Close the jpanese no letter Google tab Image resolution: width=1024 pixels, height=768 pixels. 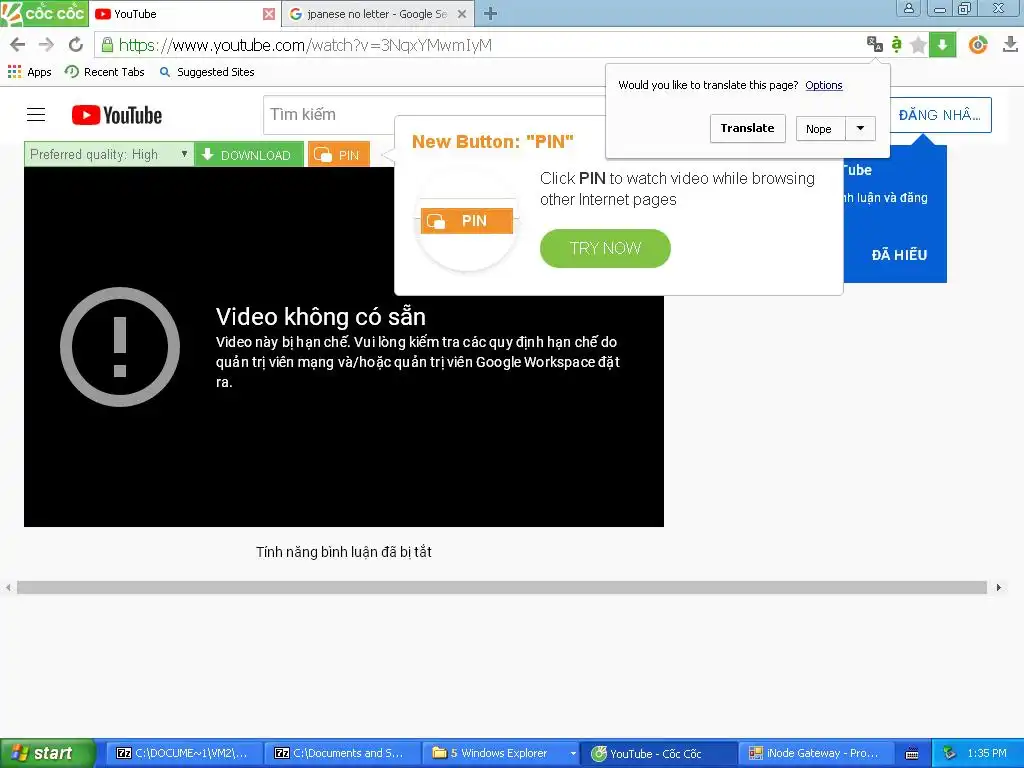[x=462, y=14]
